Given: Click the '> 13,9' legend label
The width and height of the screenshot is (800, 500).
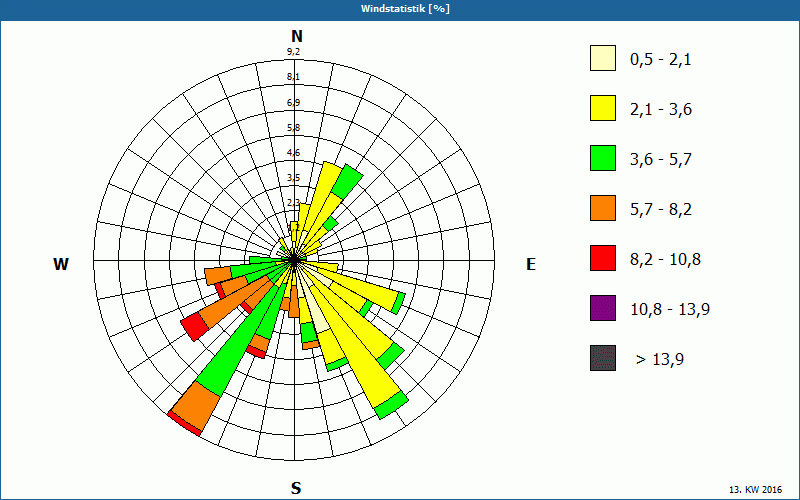Looking at the screenshot, I should click(660, 360).
